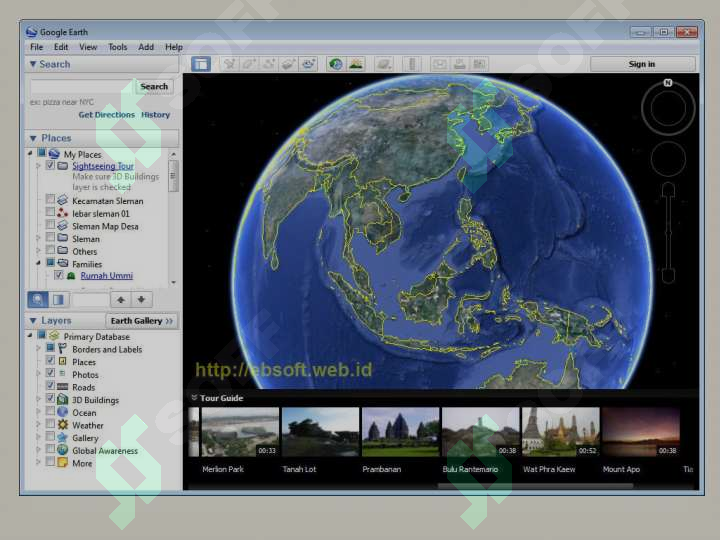The height and width of the screenshot is (540, 720).
Task: Toggle the Borders and Labels layer checkbox
Action: point(51,348)
